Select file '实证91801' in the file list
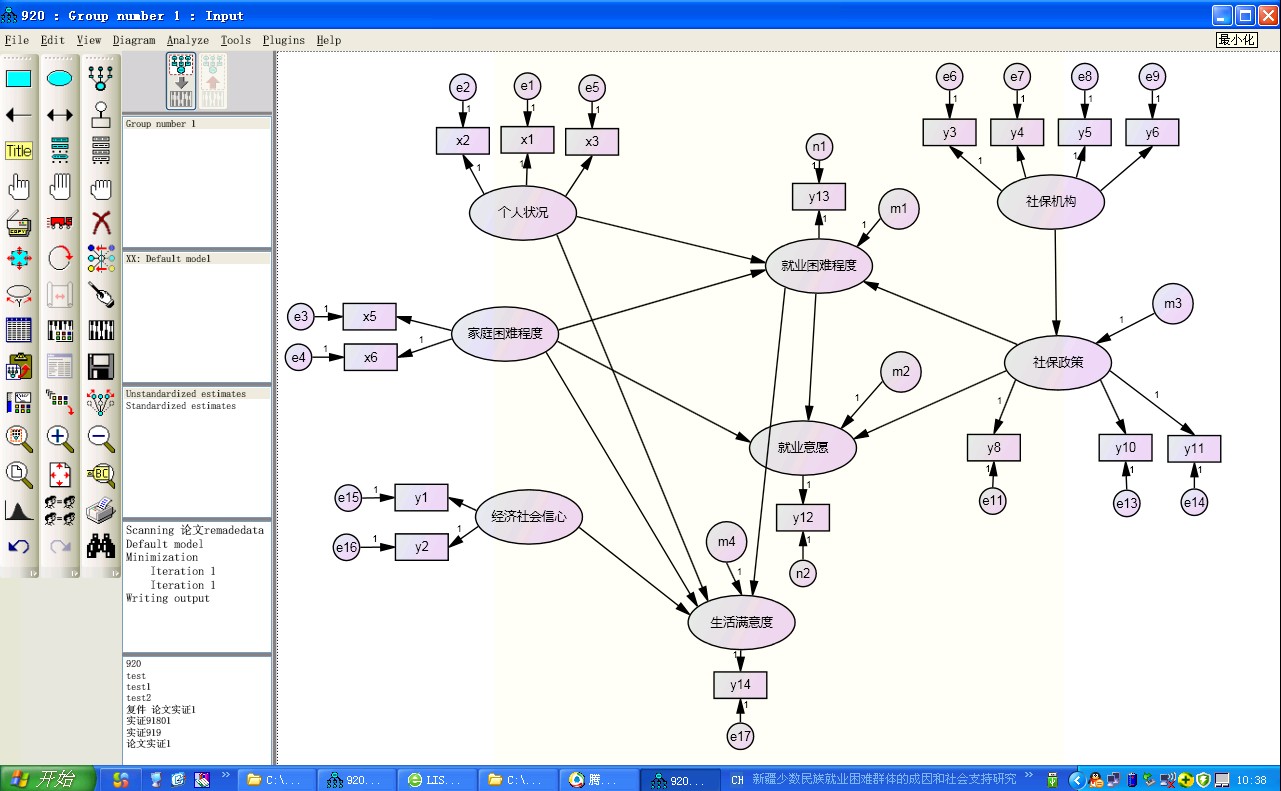1281x791 pixels. click(146, 721)
